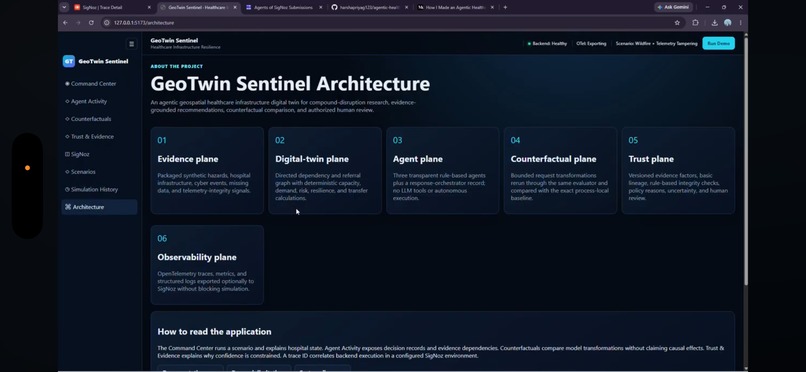Close the GeoTwin Sentinel browser tab

point(235,7)
